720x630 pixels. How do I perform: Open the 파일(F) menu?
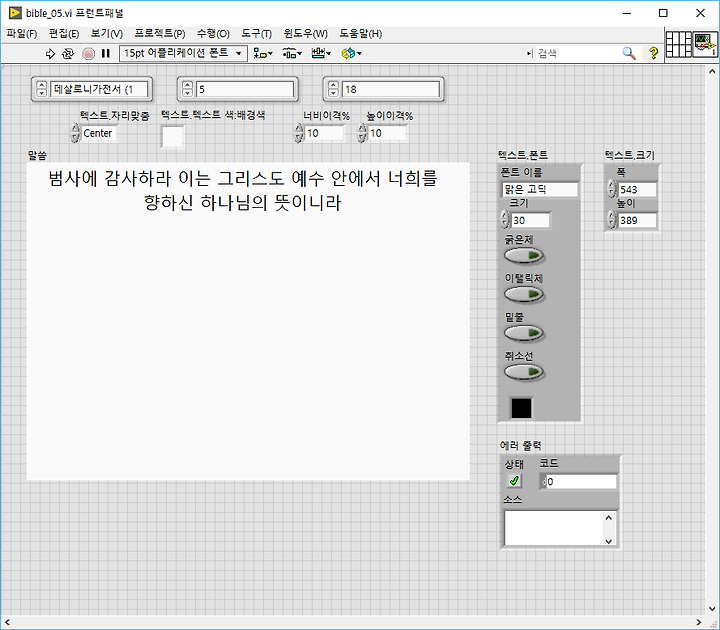click(x=21, y=34)
